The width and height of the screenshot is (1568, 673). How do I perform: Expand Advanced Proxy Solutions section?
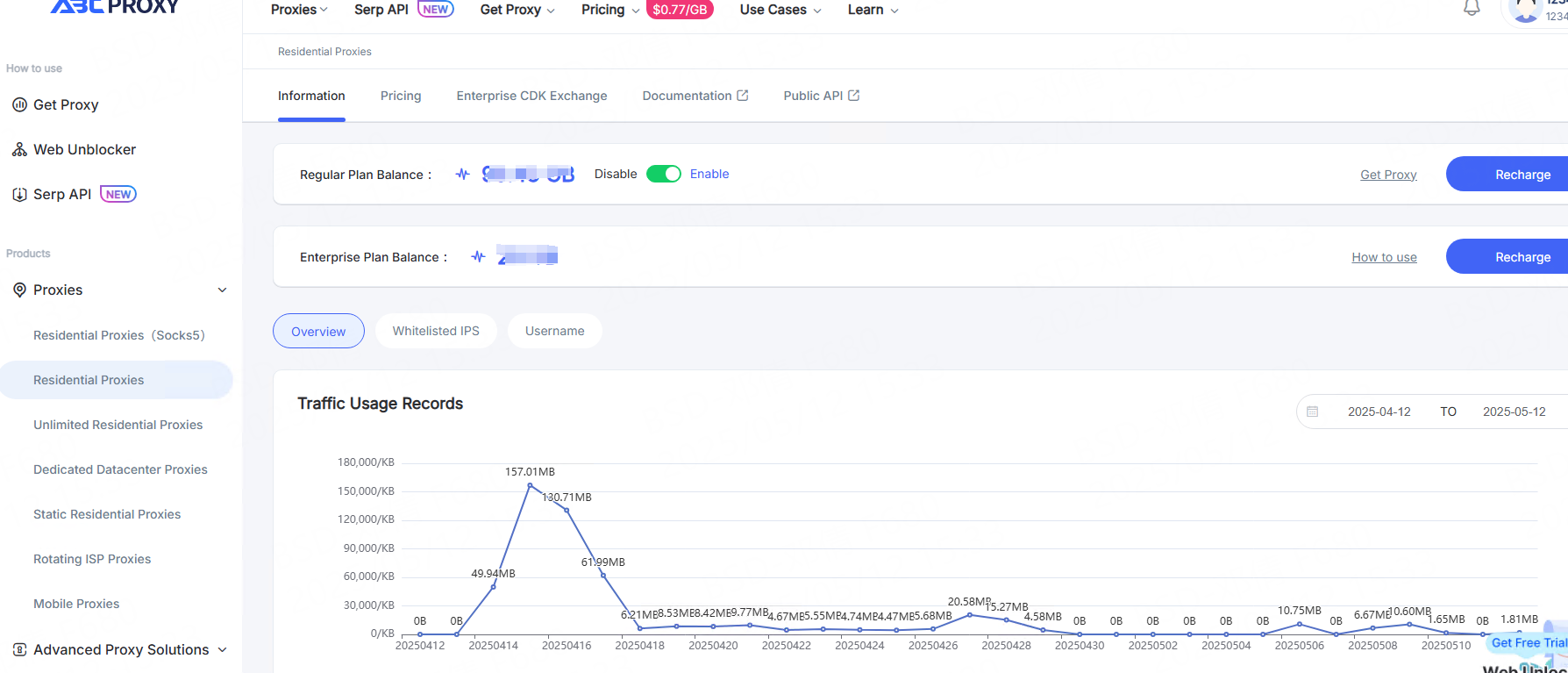coord(222,649)
